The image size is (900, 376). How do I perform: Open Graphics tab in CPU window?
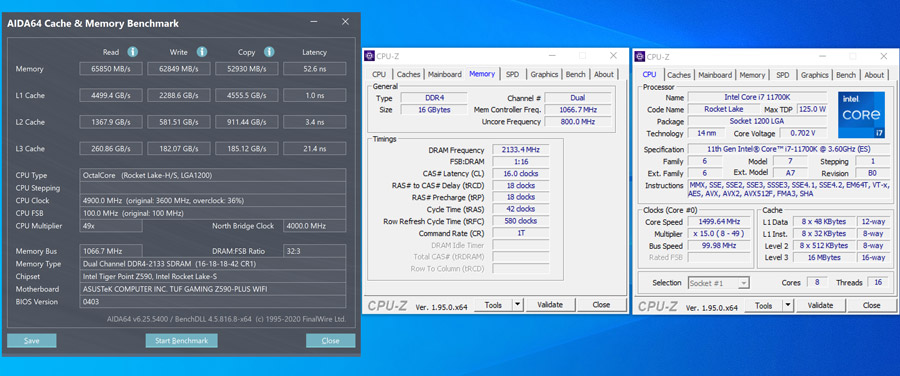pyautogui.click(x=814, y=75)
